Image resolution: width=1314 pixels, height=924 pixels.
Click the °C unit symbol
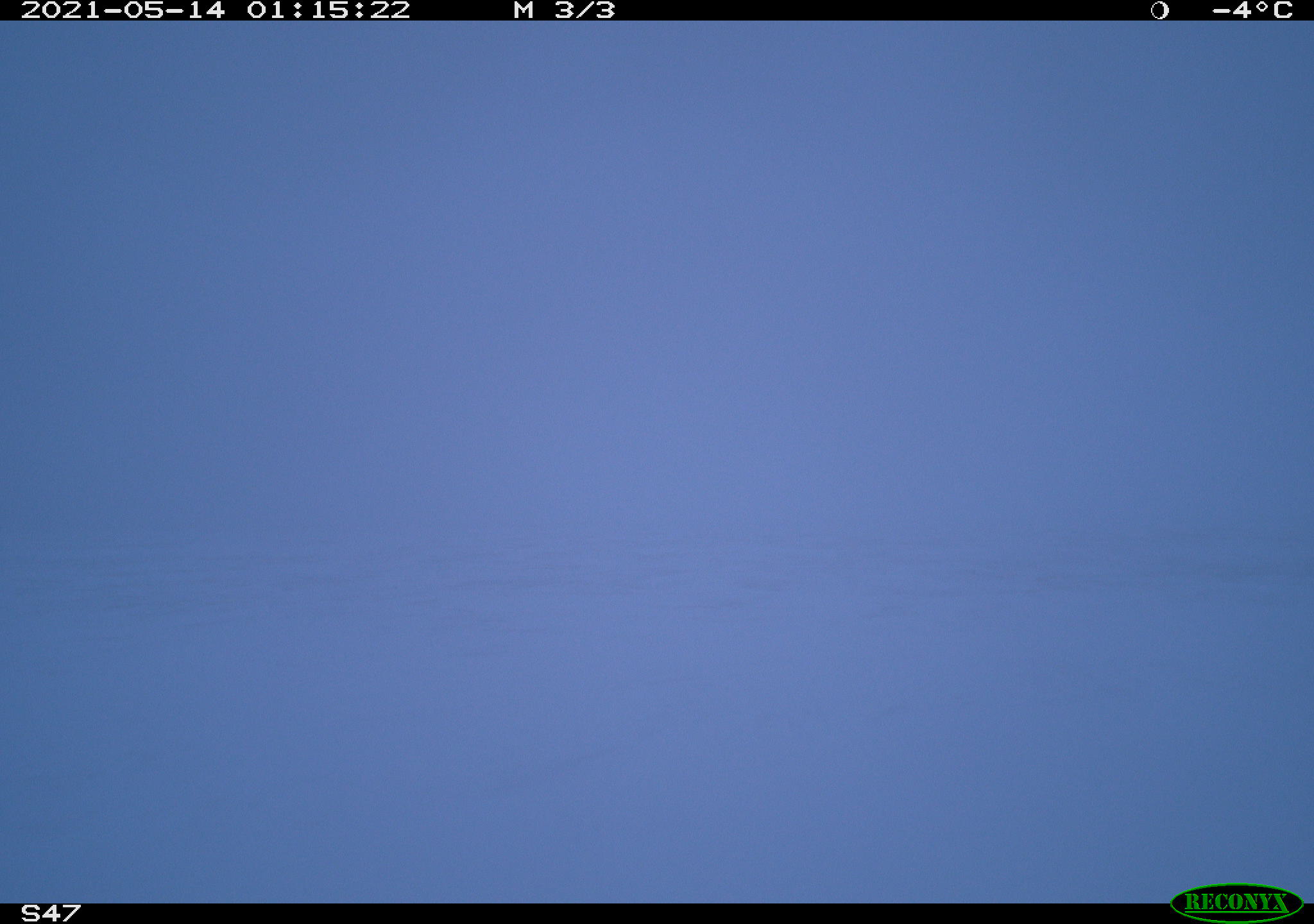pos(1273,10)
